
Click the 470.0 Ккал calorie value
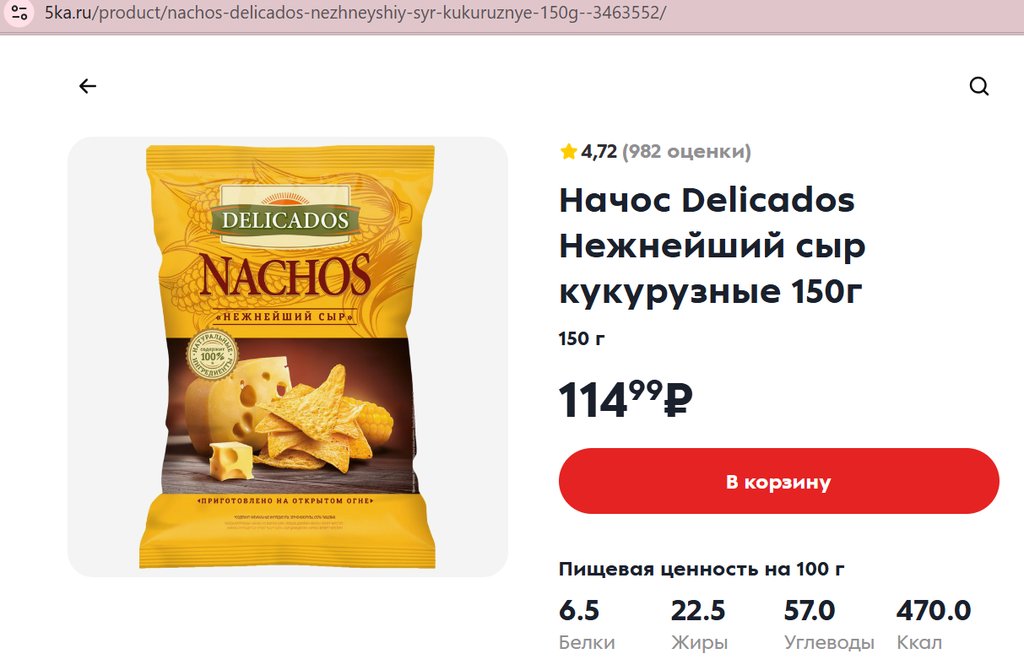[933, 624]
